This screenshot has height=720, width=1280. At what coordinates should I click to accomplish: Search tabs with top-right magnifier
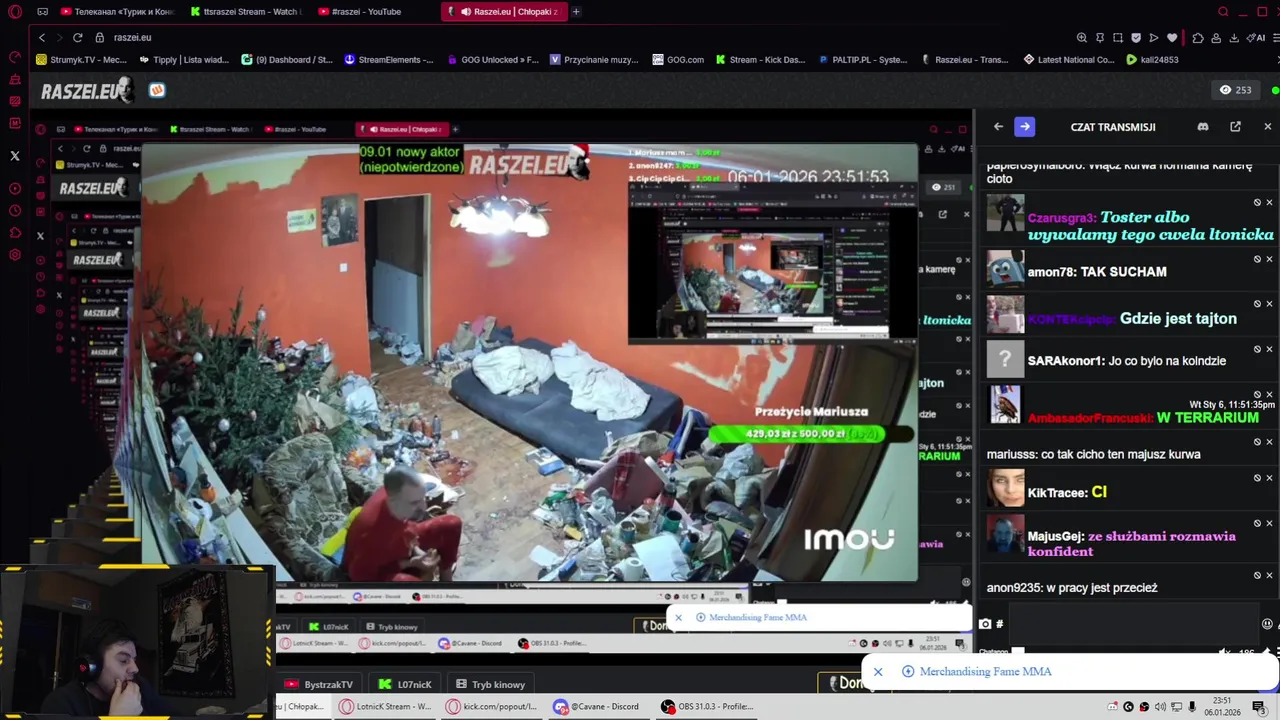point(1223,12)
